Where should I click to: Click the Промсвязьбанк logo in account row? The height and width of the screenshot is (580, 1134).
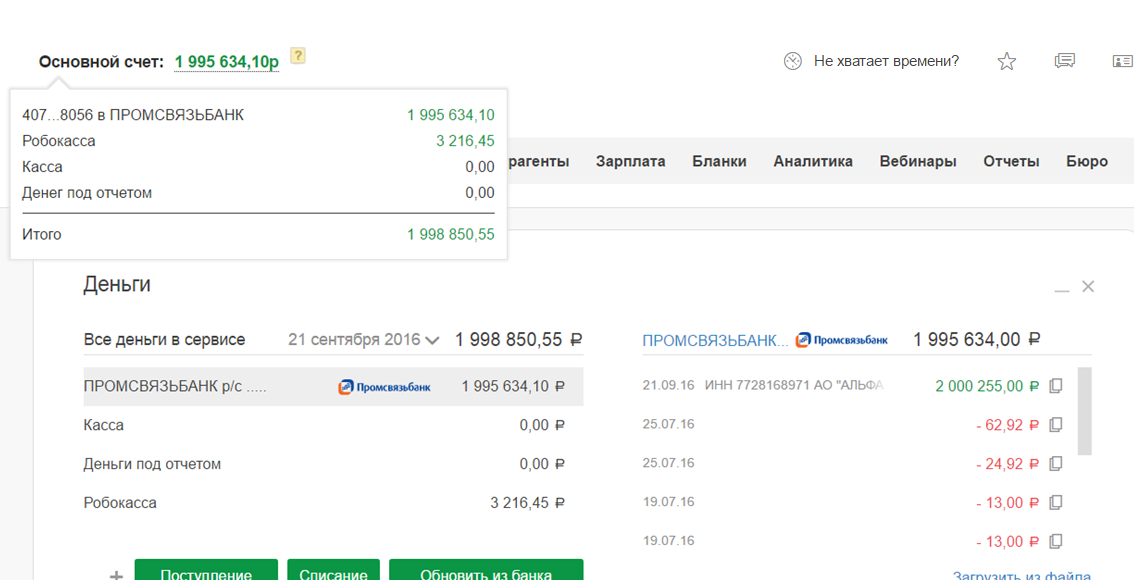[384, 387]
